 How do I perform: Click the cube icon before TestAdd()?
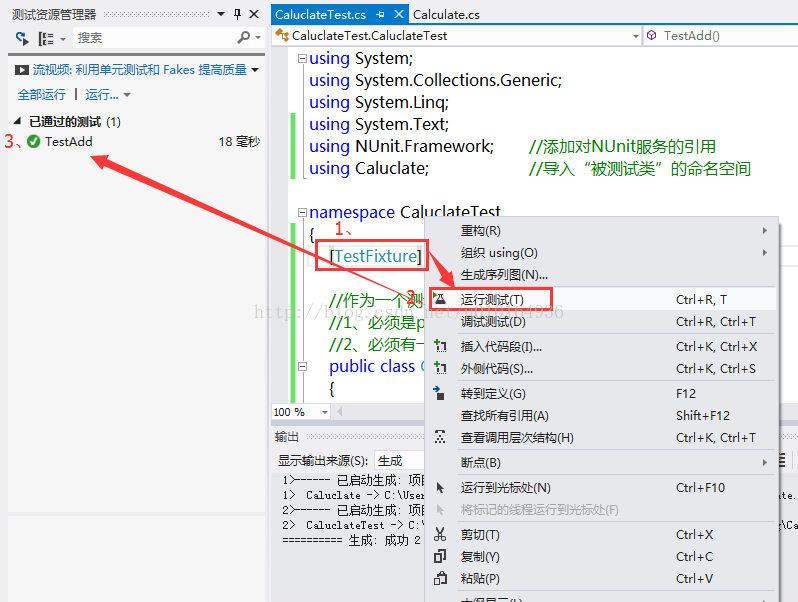point(651,35)
